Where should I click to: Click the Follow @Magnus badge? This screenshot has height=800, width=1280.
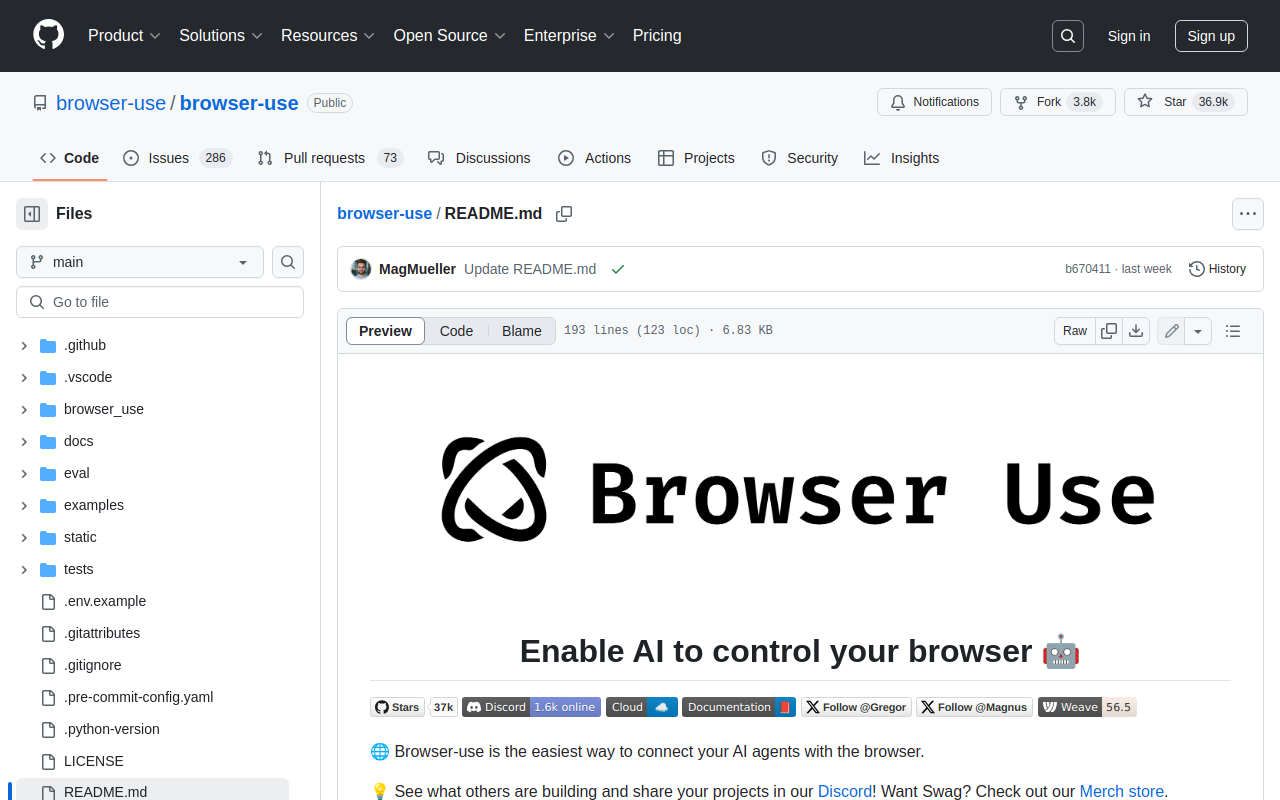coord(974,707)
